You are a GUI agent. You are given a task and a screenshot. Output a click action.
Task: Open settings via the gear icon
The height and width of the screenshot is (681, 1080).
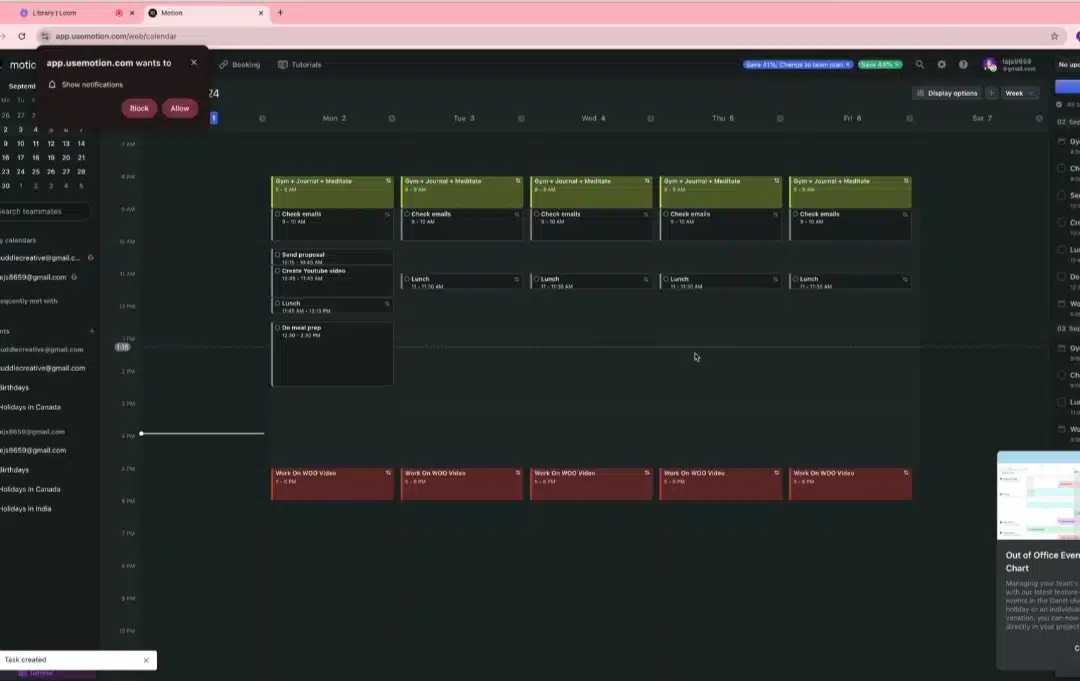942,64
